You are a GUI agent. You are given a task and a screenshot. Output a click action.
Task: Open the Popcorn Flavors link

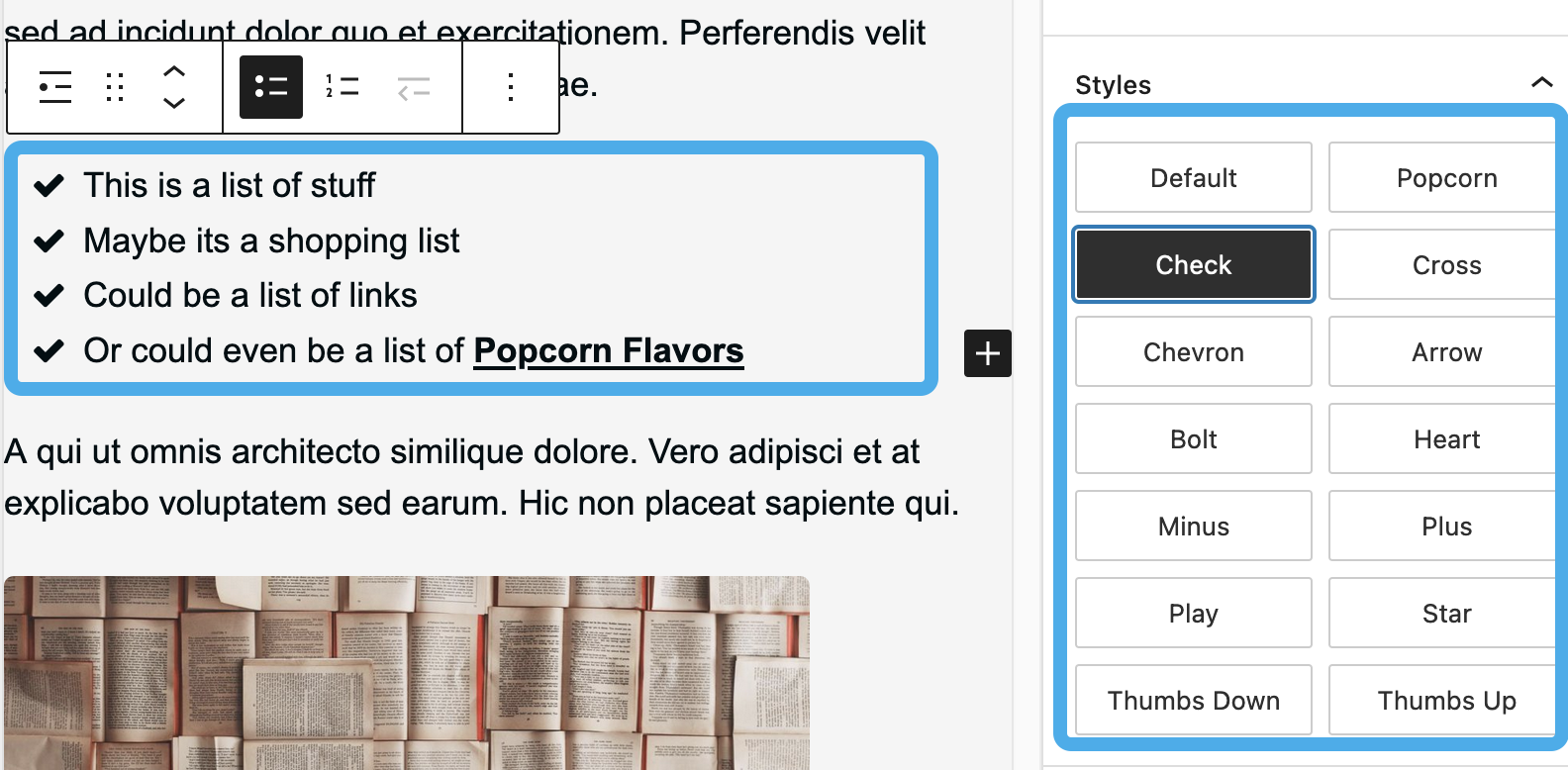[x=608, y=349]
